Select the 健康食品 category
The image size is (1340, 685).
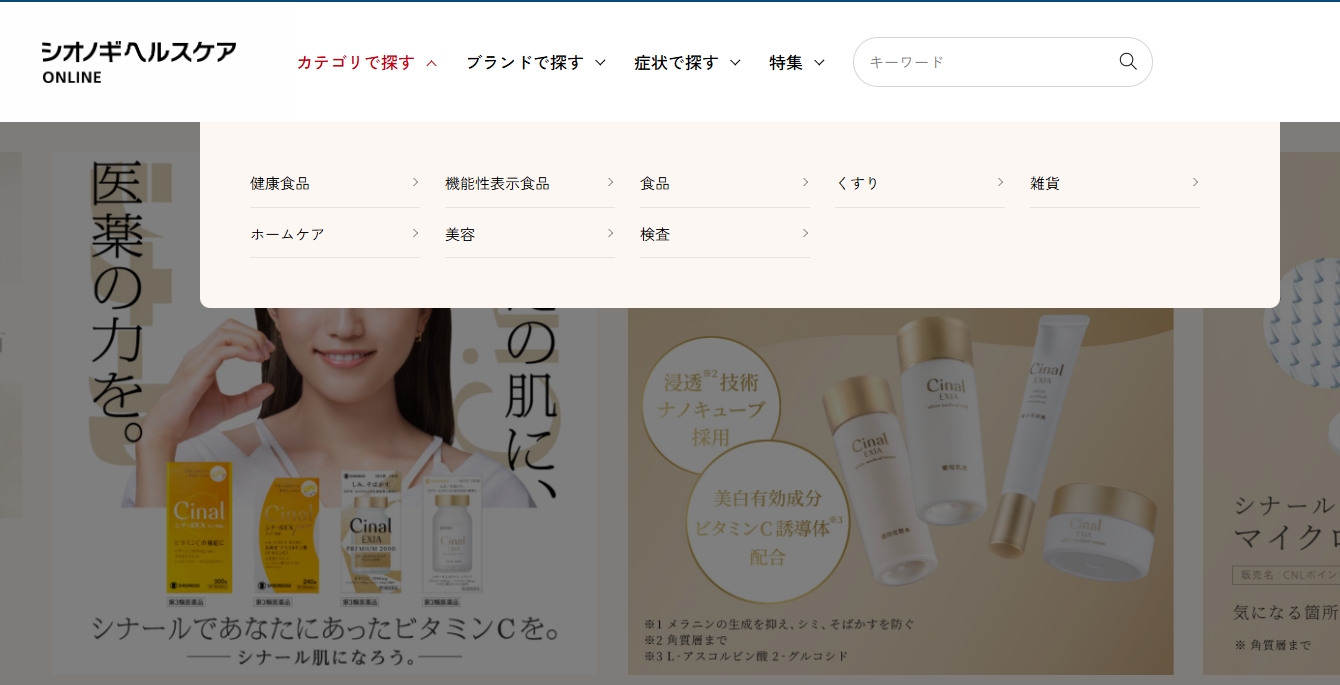point(335,183)
